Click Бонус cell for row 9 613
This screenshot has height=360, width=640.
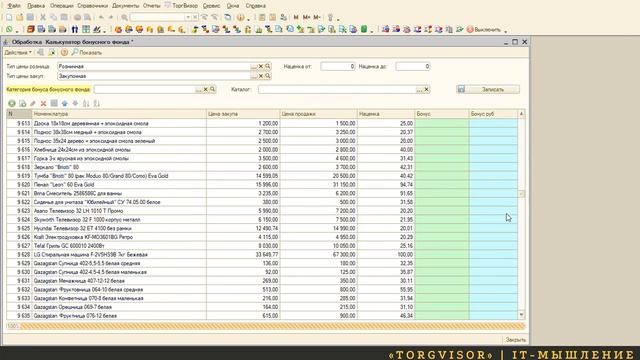[442, 123]
